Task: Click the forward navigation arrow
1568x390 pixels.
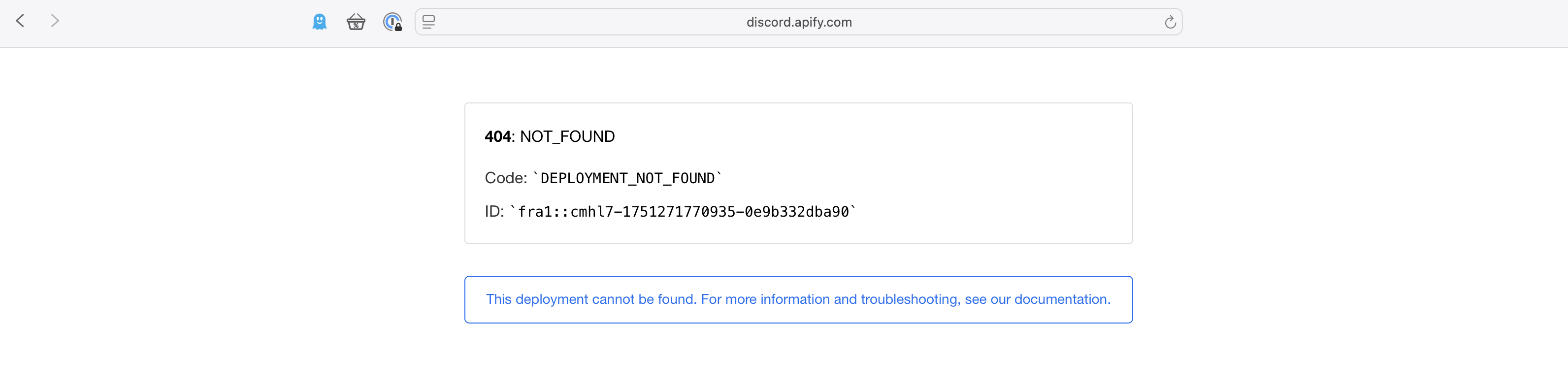Action: (x=55, y=21)
